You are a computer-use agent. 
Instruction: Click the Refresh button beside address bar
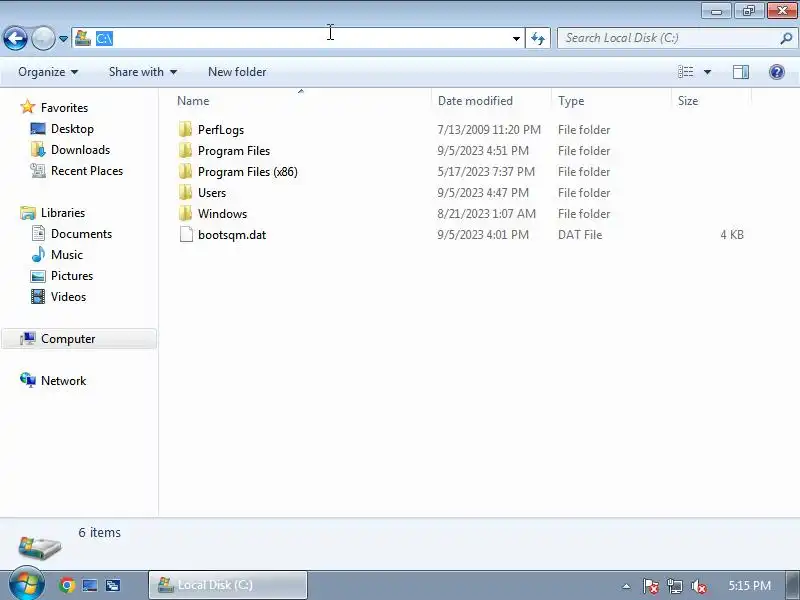538,38
